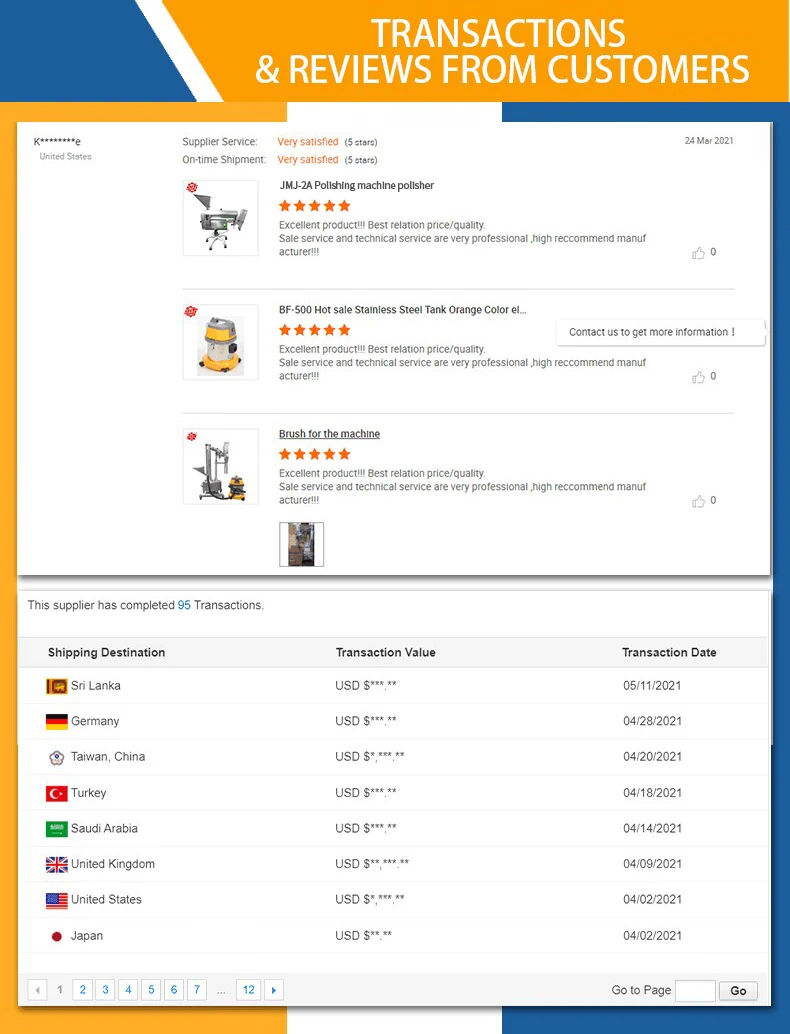Jump to last page 12
The image size is (790, 1034).
tap(249, 990)
